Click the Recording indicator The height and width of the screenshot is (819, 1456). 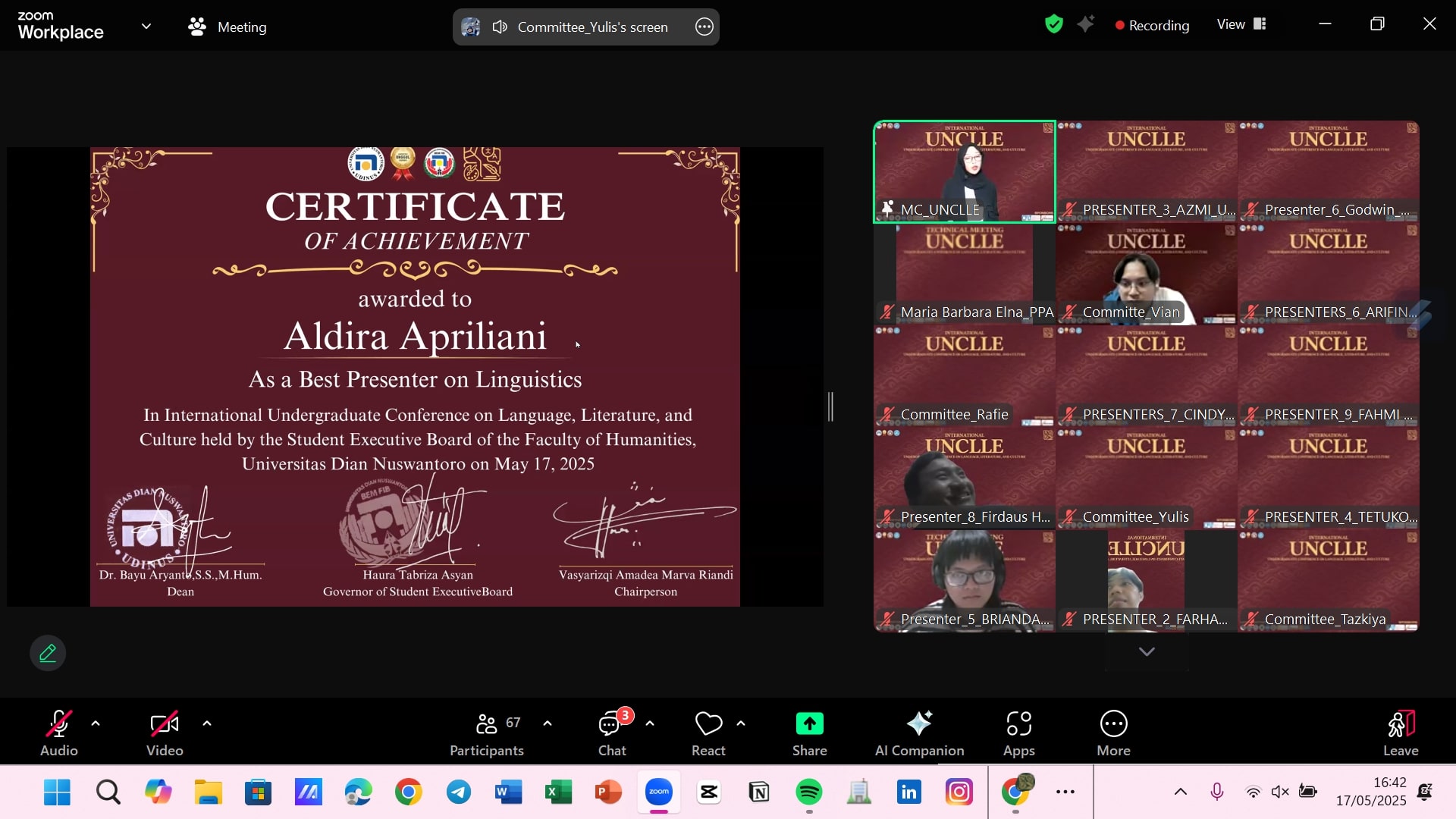coord(1152,25)
